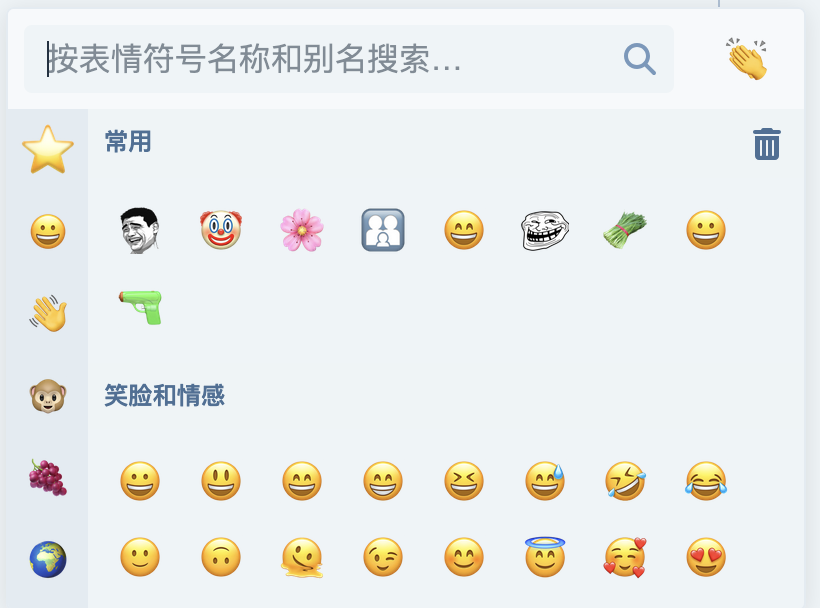
Task: Insert the melting face emoji
Action: point(302,558)
